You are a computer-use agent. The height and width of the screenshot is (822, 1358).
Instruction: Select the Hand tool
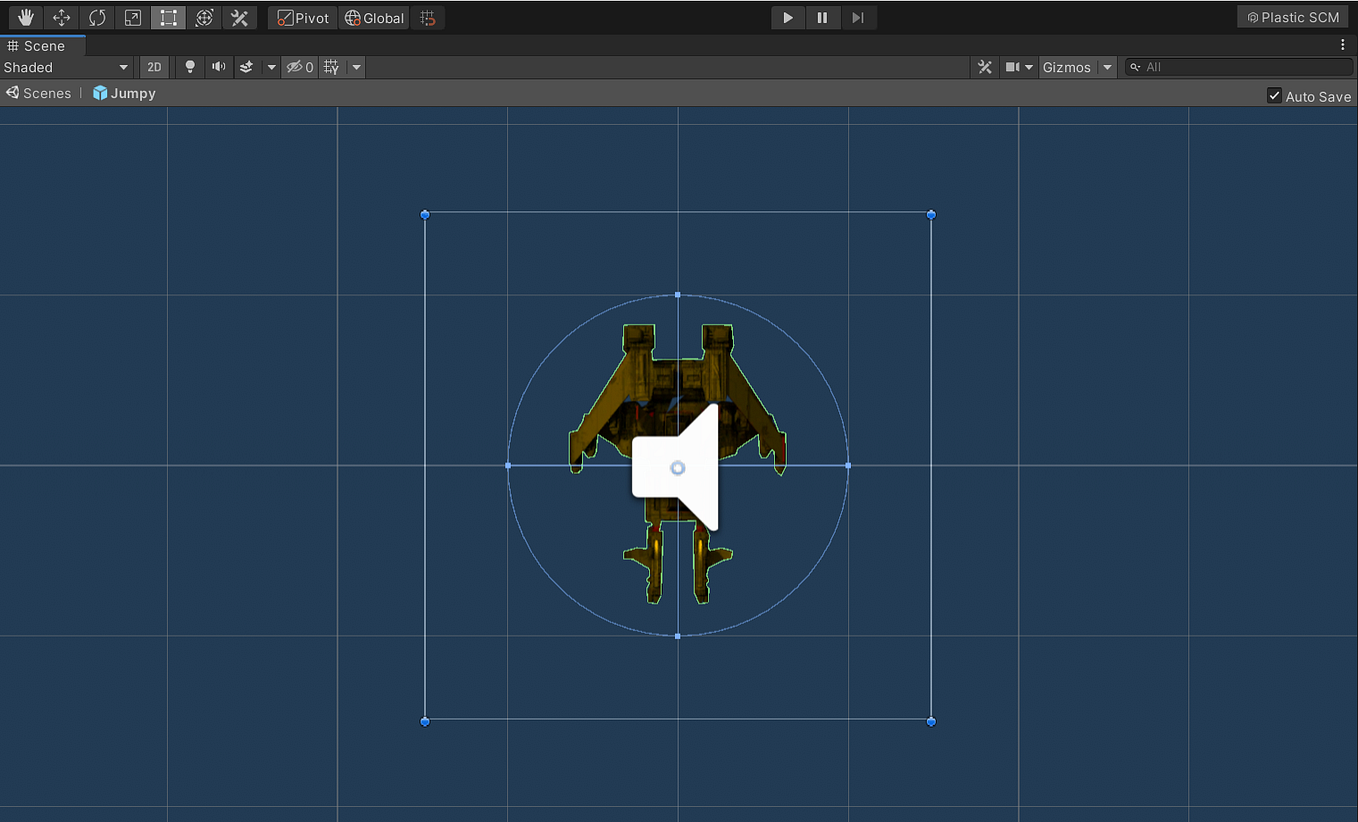[x=25, y=17]
